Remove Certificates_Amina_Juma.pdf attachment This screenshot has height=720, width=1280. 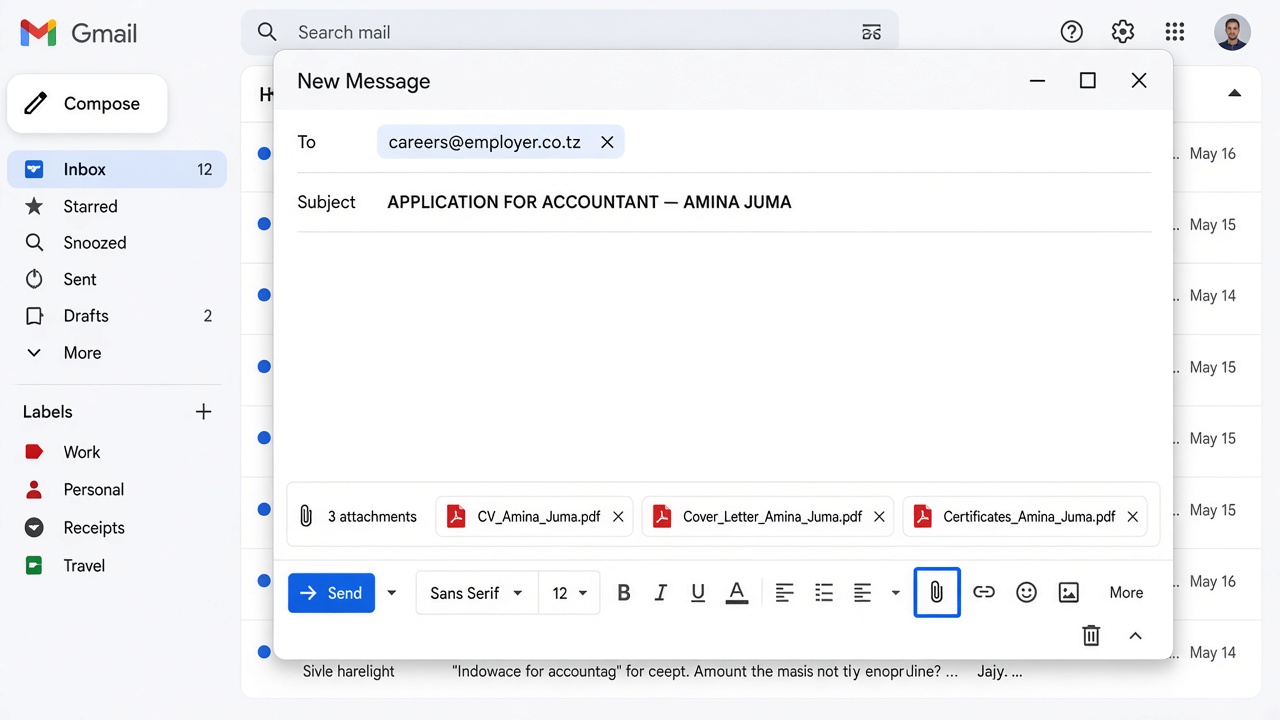click(x=1132, y=517)
